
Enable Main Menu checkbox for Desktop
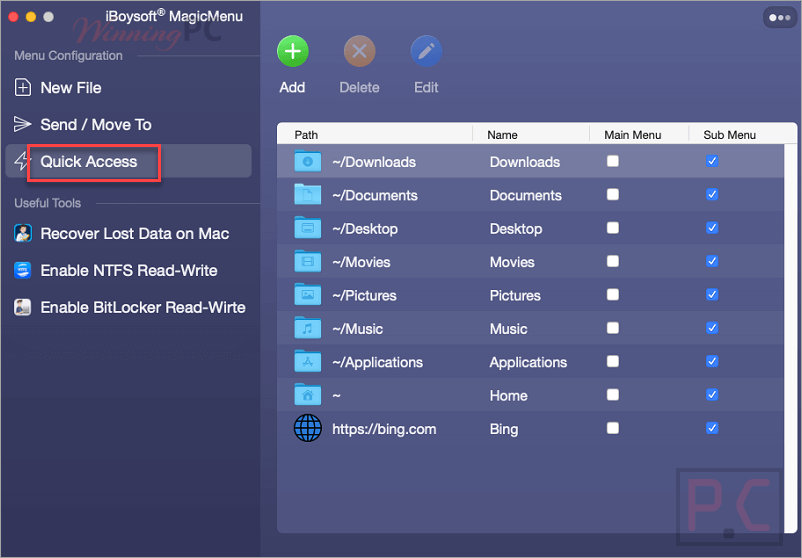tap(613, 228)
